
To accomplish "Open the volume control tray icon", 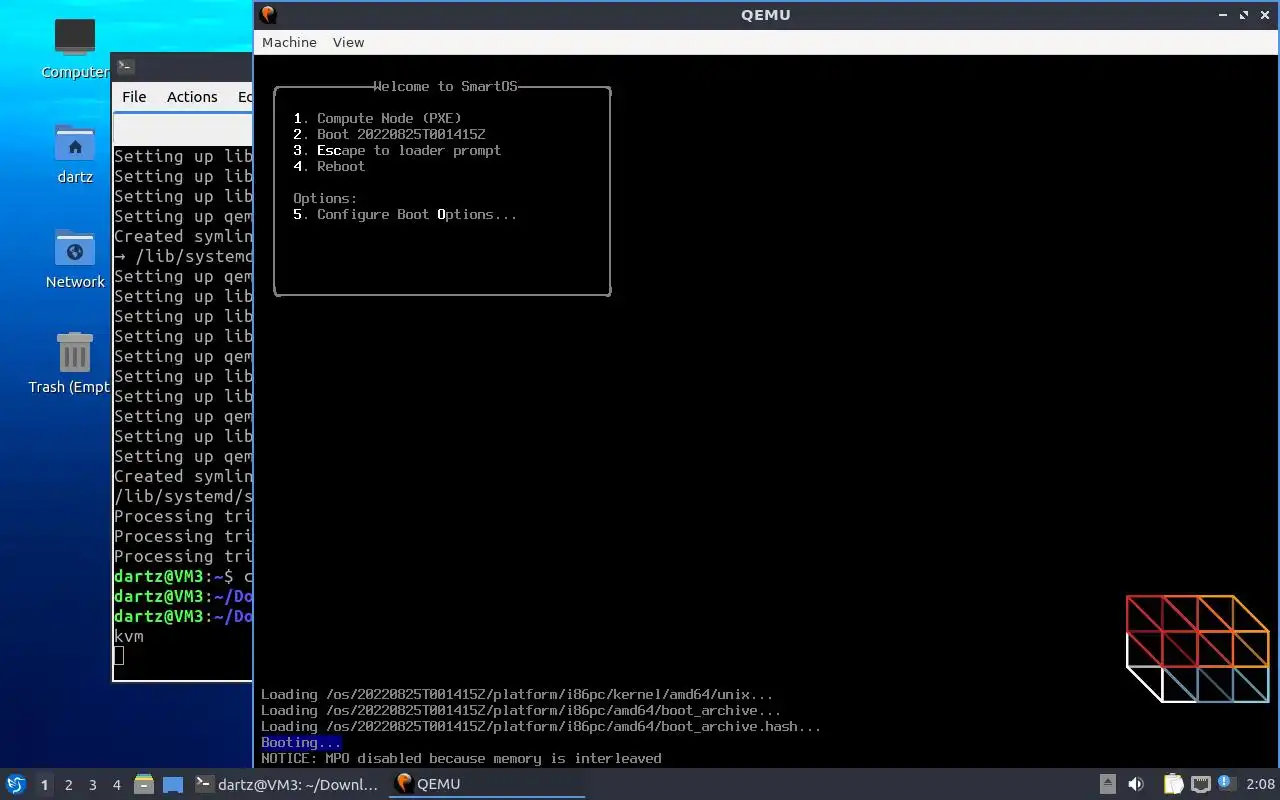I will 1137,784.
